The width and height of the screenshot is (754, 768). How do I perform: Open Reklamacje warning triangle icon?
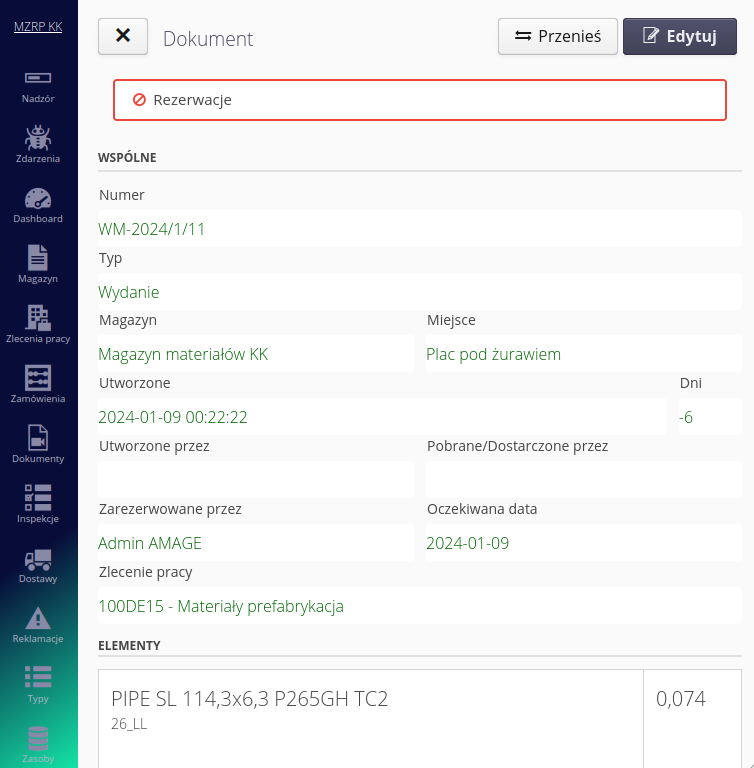point(38,618)
